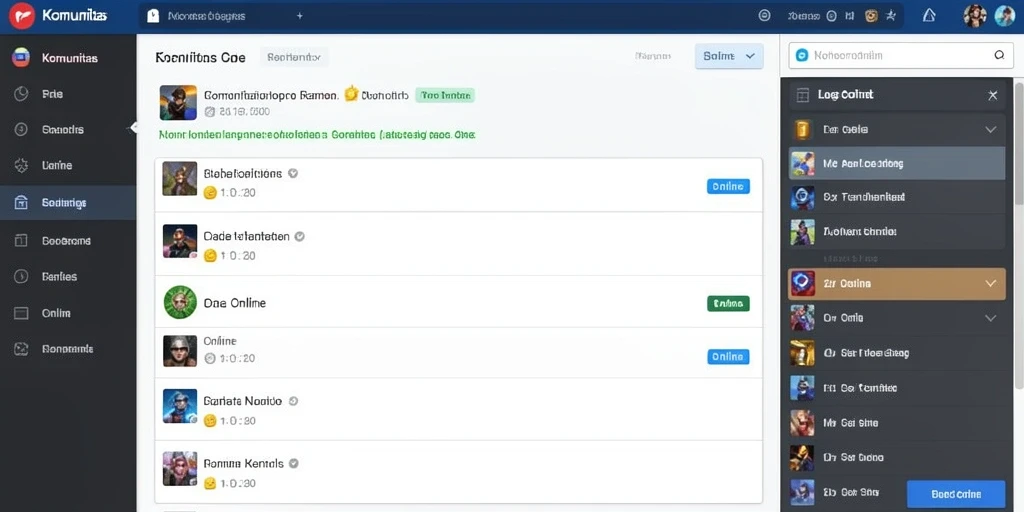This screenshot has height=512, width=1024.
Task: Open the second teal user avatar
Action: (1004, 16)
